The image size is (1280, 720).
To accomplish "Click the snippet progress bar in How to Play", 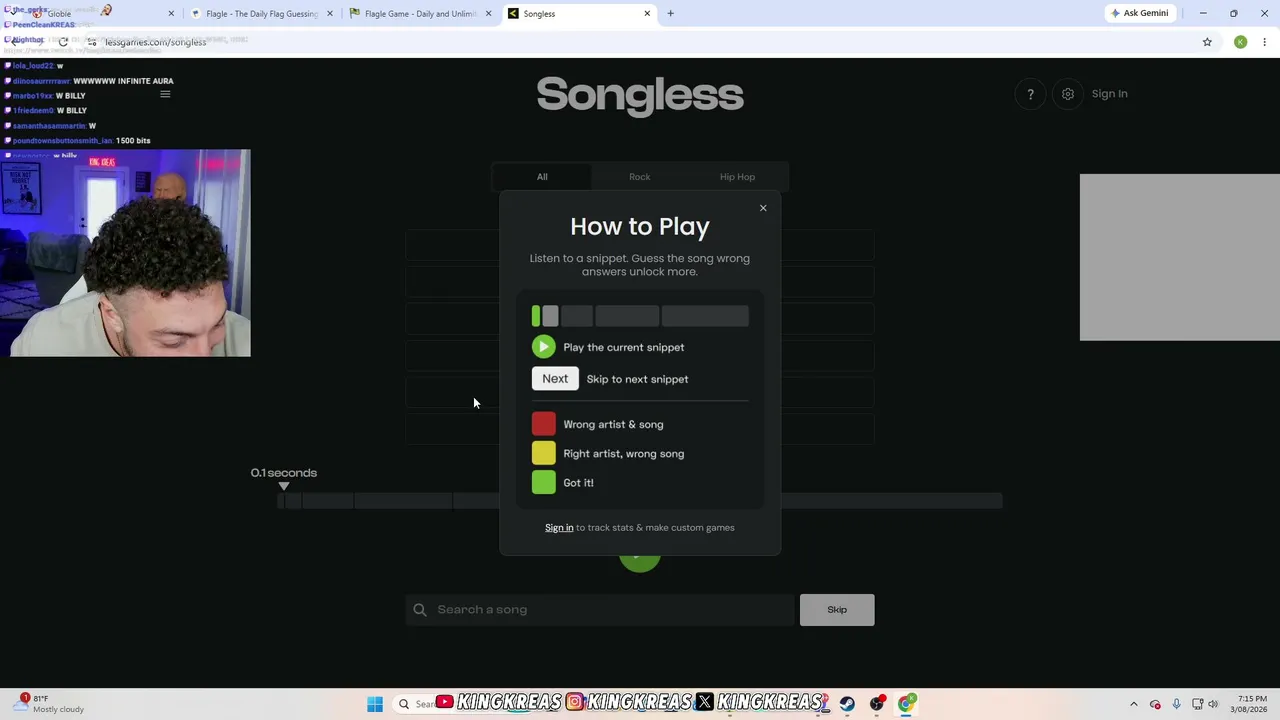I will tap(640, 317).
